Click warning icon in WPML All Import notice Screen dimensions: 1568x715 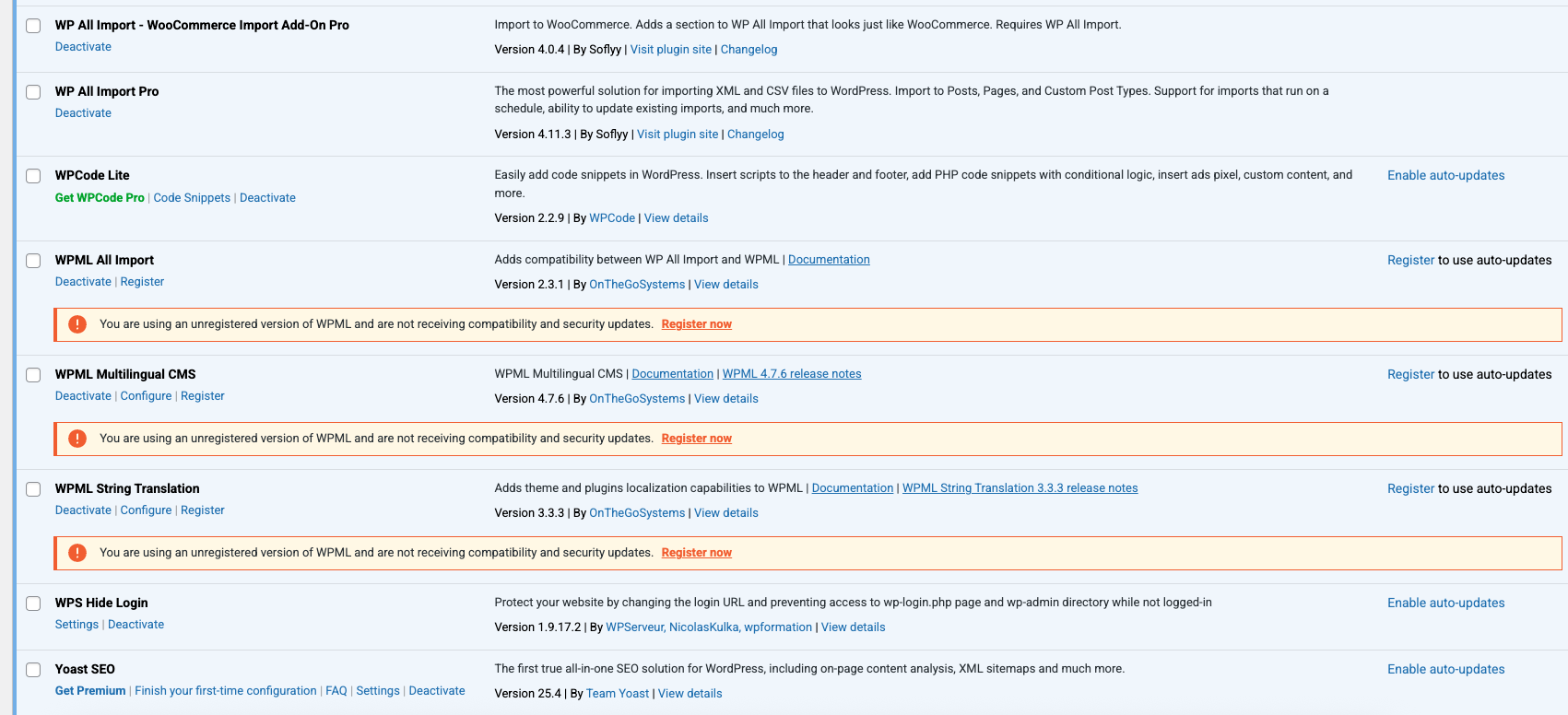[77, 324]
